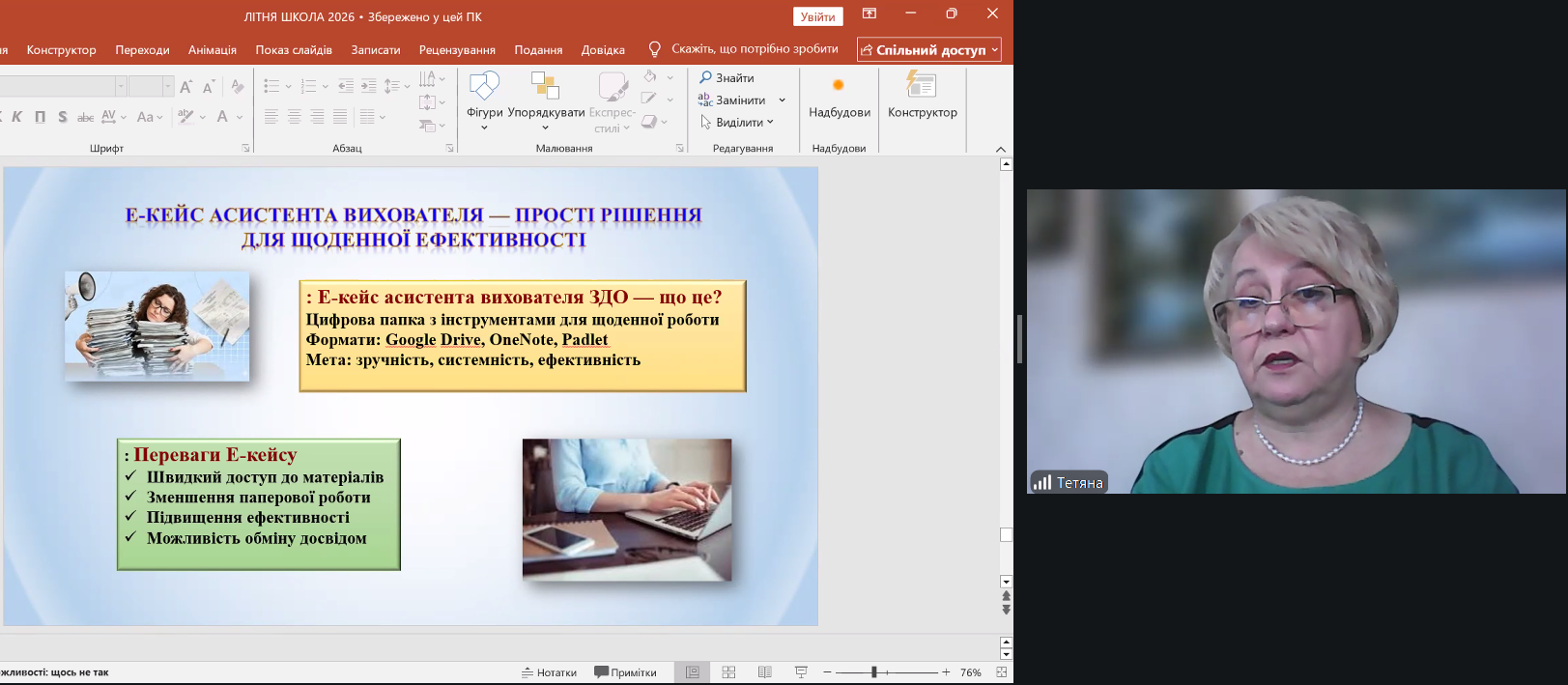The image size is (1568, 685).
Task: Increase font size with the larger A icon
Action: click(x=186, y=87)
